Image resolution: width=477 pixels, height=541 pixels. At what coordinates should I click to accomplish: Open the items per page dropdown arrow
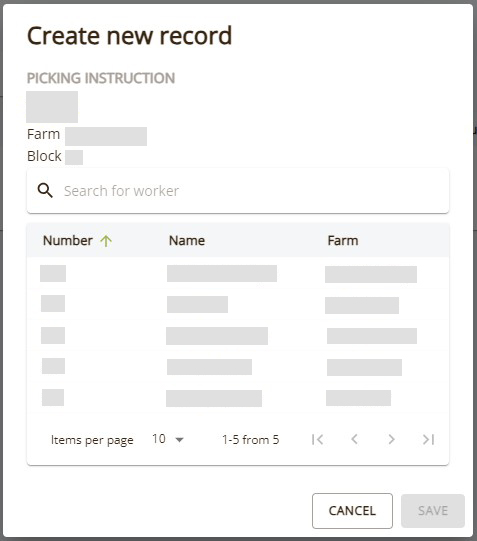click(179, 440)
